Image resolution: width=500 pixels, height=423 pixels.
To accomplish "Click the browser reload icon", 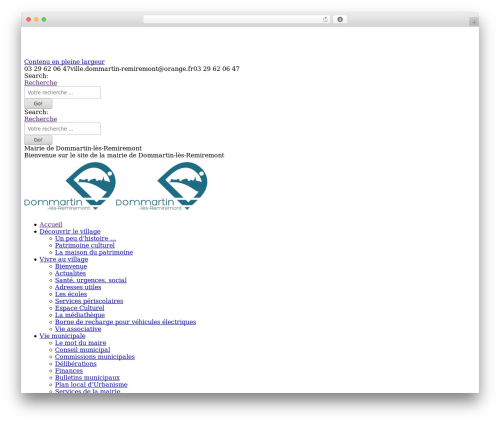I will coord(325,20).
